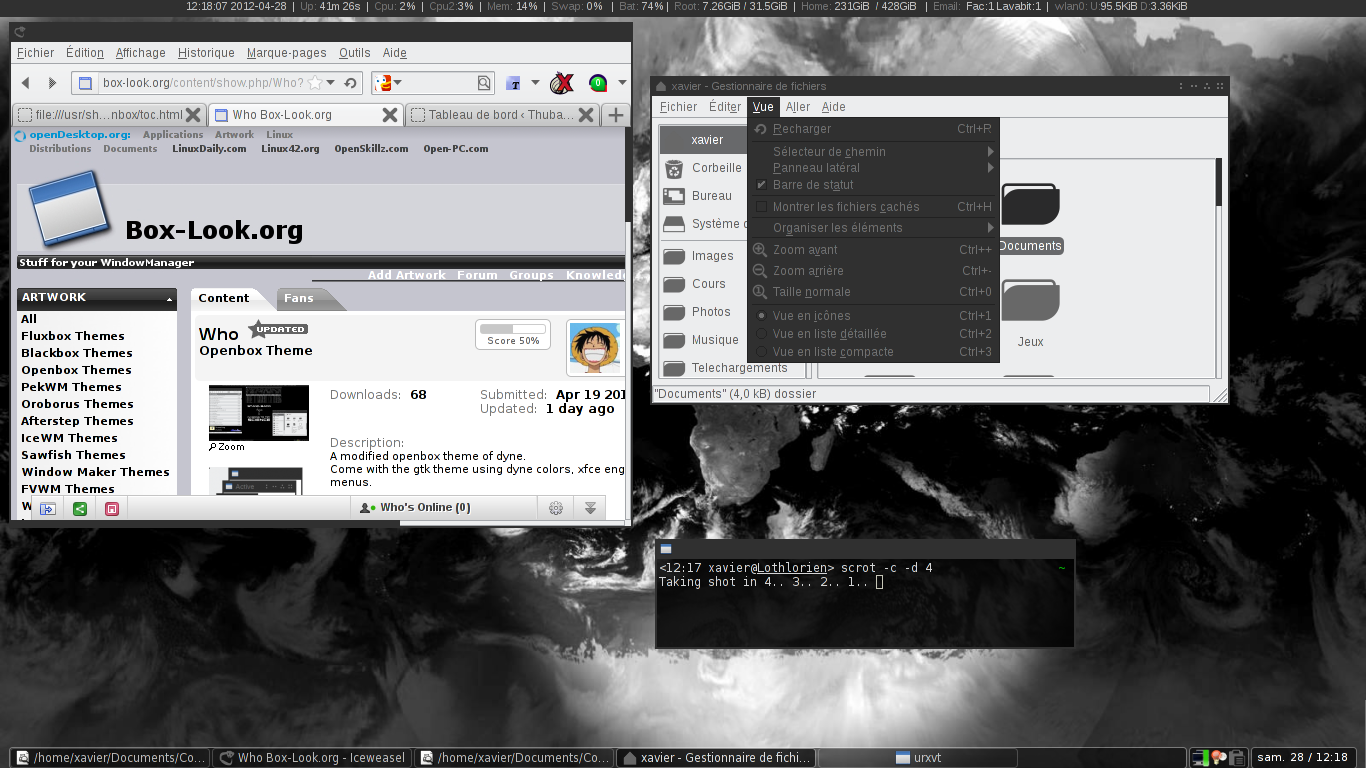Select Corbeille trash icon in file manager sidebar
Viewport: 1366px width, 768px height.
coord(674,168)
